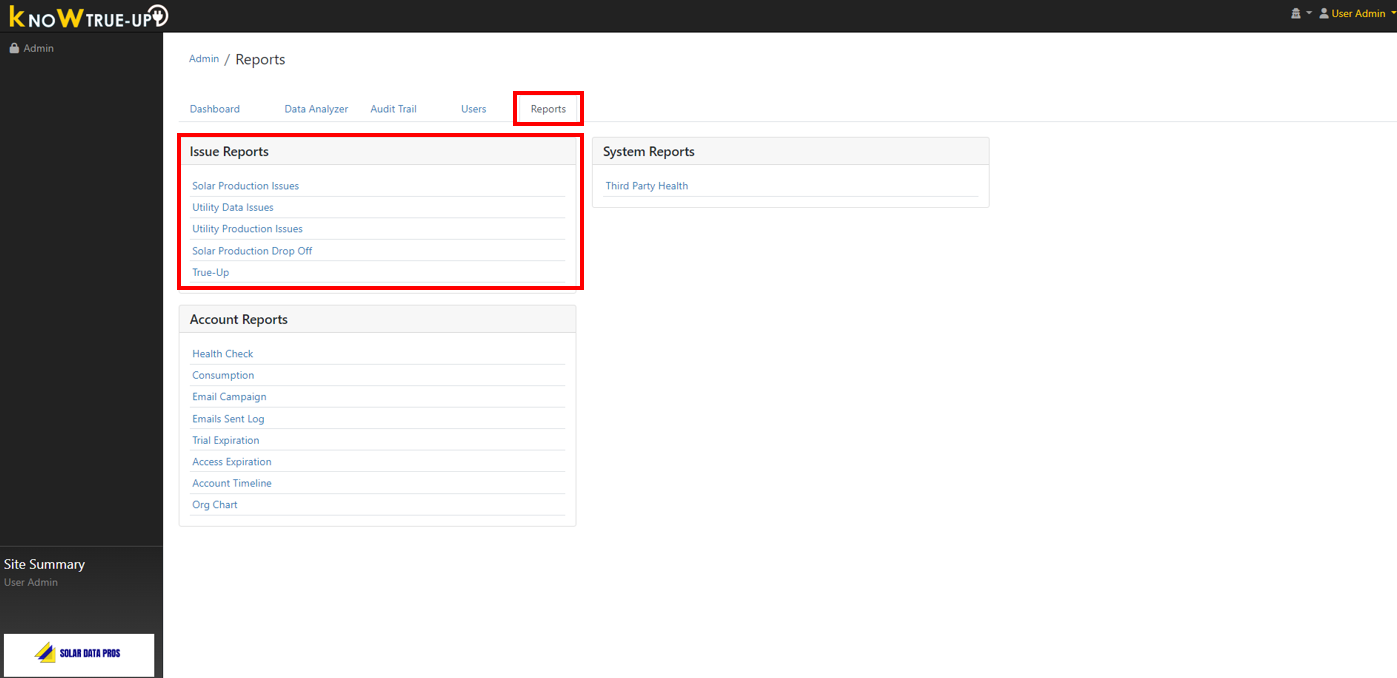Open Utility Production Issues report
1397x678 pixels.
247,229
